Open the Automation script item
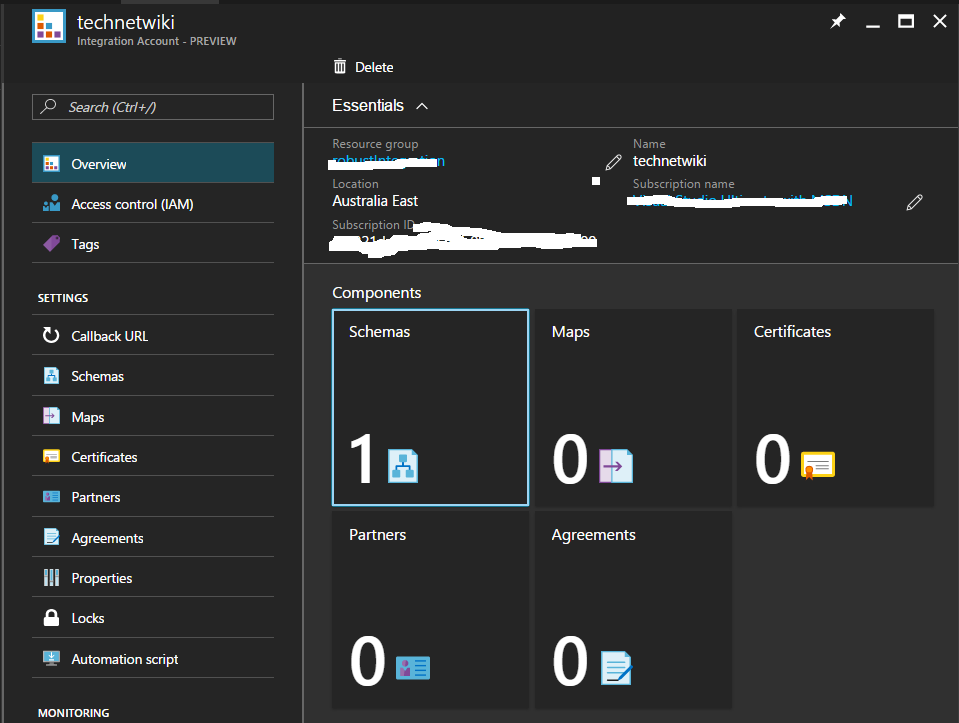Viewport: 959px width, 723px height. coord(153,658)
